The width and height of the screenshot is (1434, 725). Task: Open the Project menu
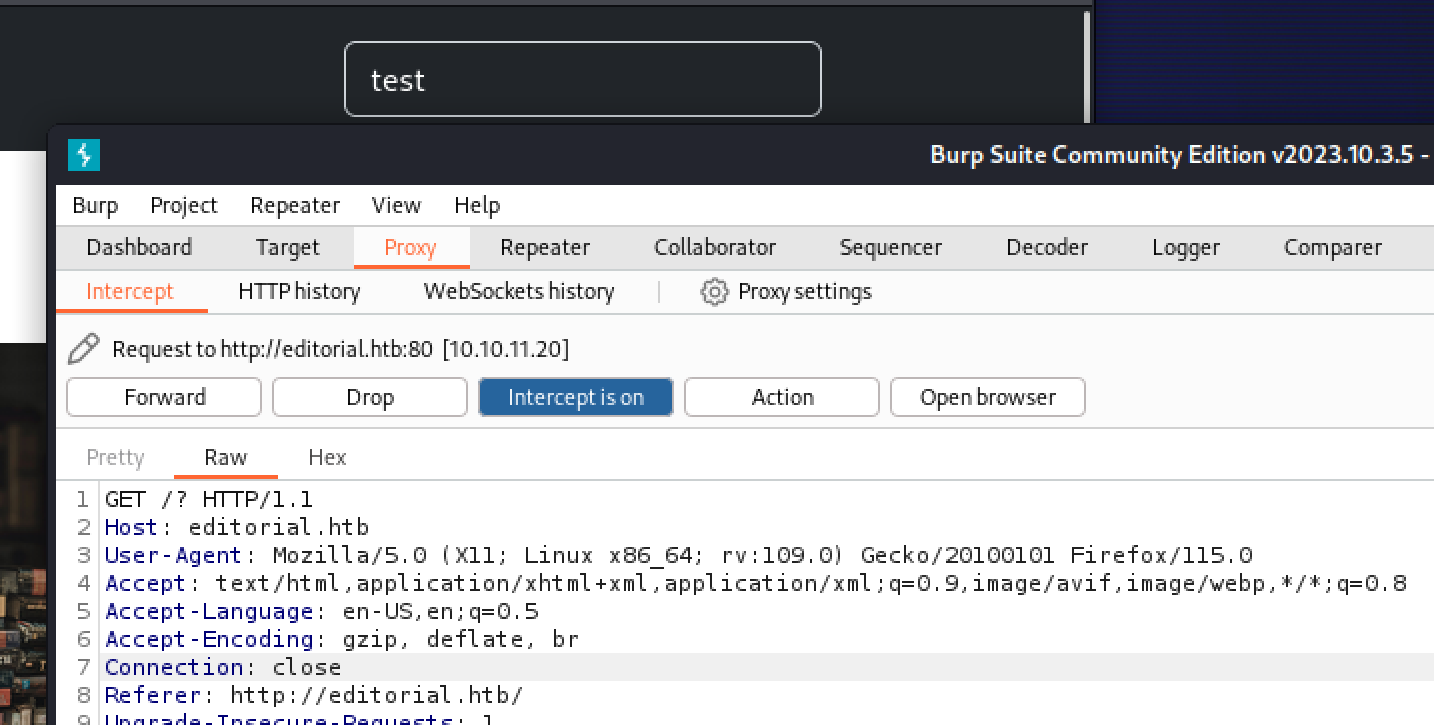[183, 205]
